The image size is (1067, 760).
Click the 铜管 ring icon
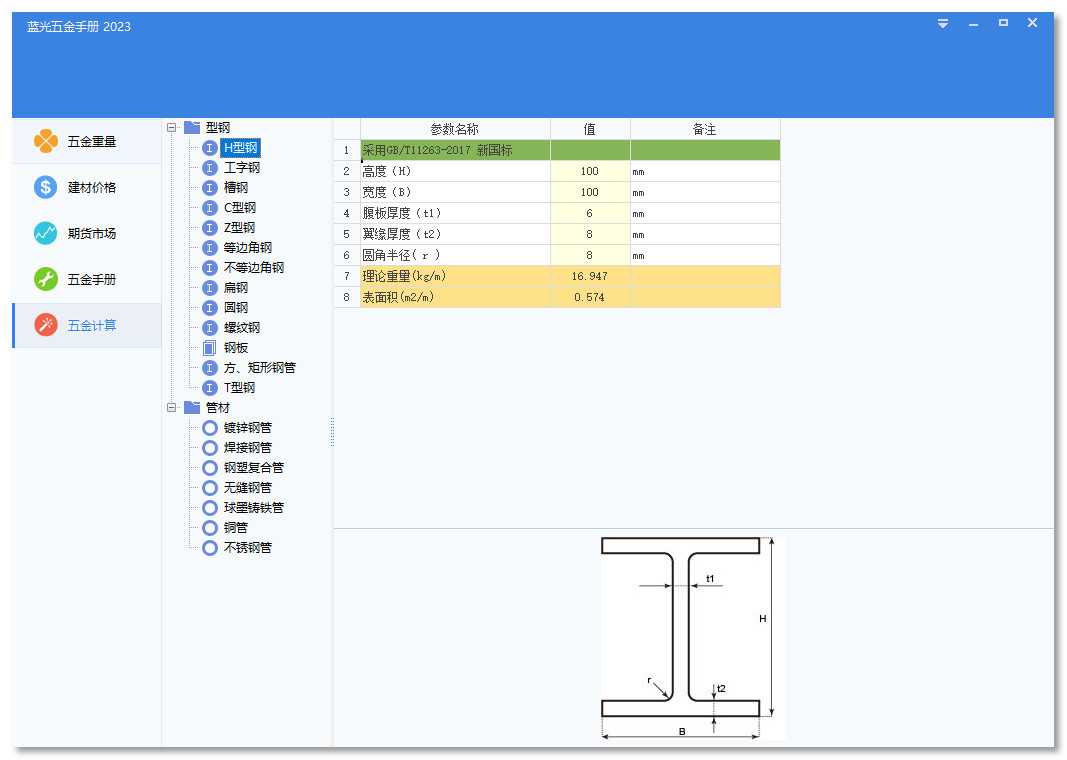coord(210,528)
